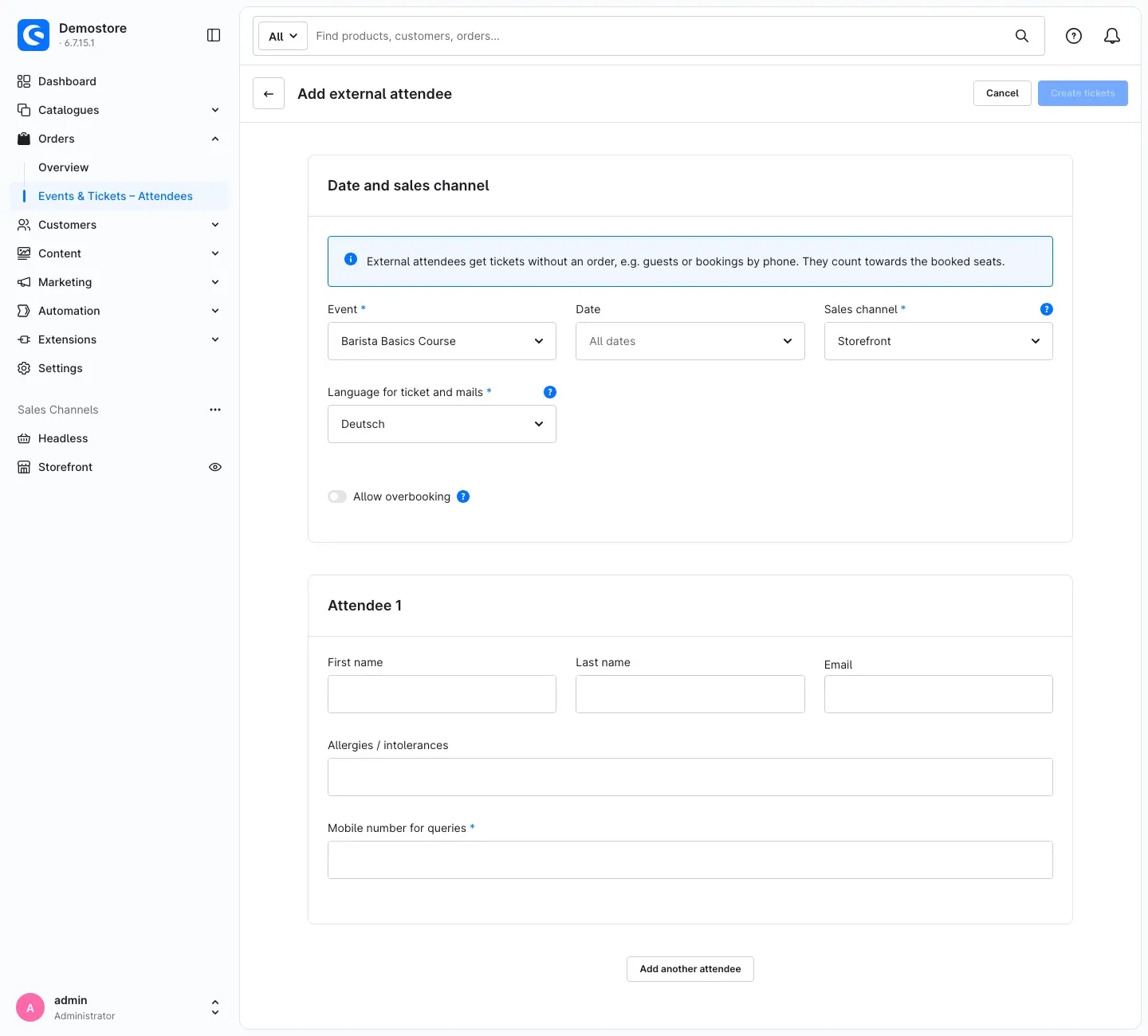Open the Customers menu
Viewport: 1148px width, 1036px height.
tap(120, 225)
